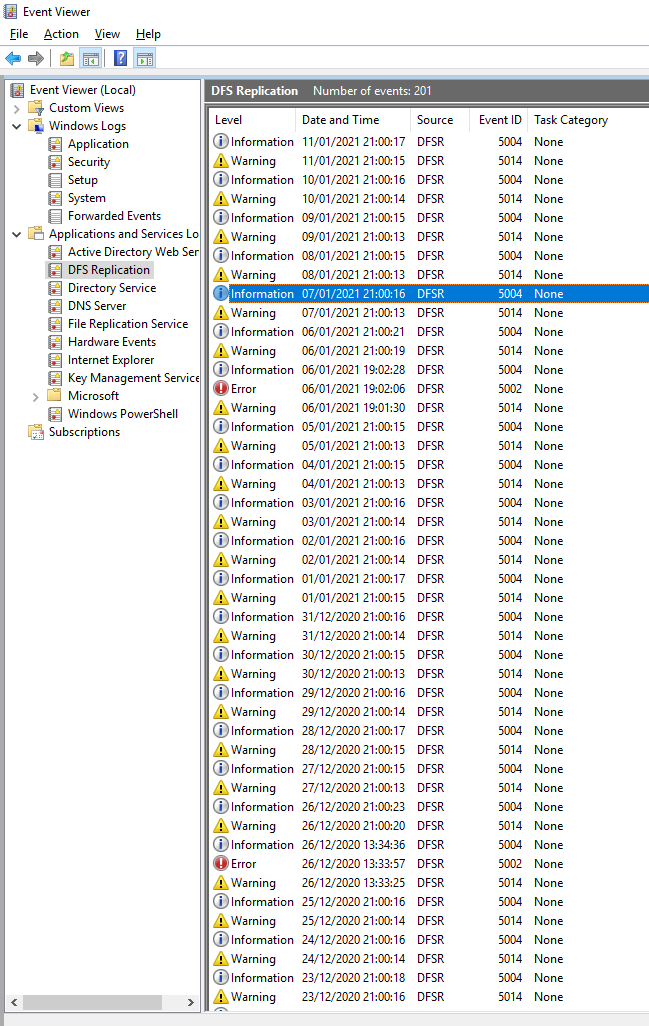Collapse the Windows Logs node
649x1026 pixels.
(17, 126)
